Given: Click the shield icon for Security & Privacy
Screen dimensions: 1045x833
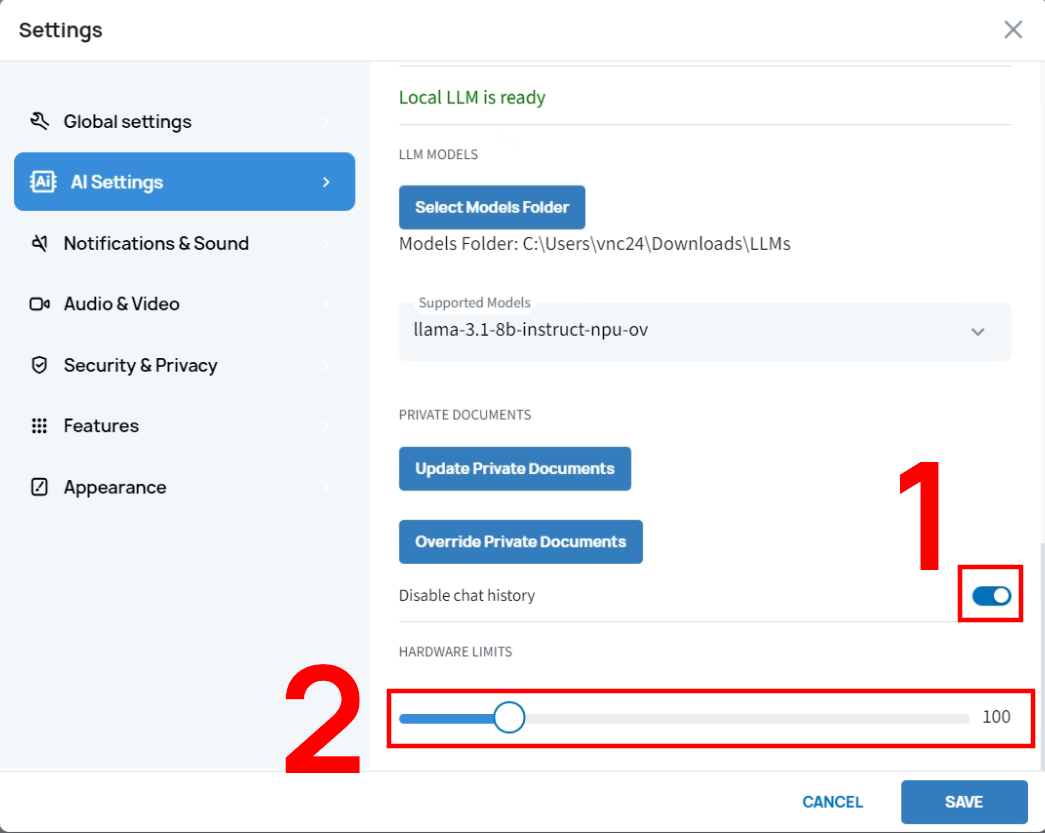Looking at the screenshot, I should 40,366.
